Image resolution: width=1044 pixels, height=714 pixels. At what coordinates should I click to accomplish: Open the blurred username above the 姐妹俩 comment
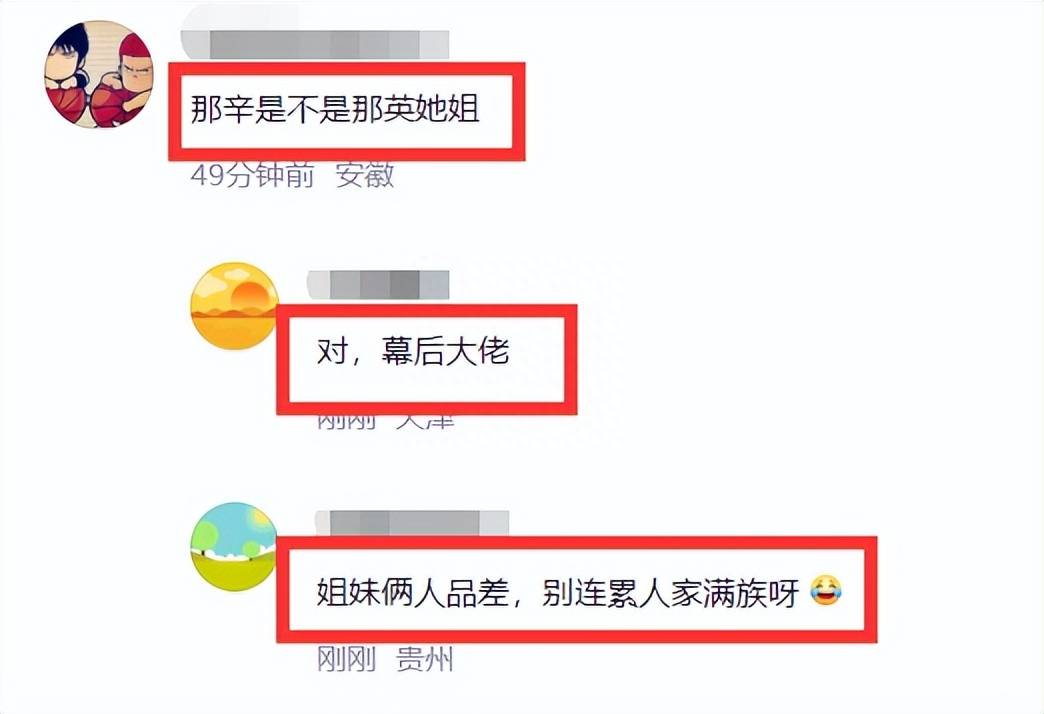coord(412,524)
